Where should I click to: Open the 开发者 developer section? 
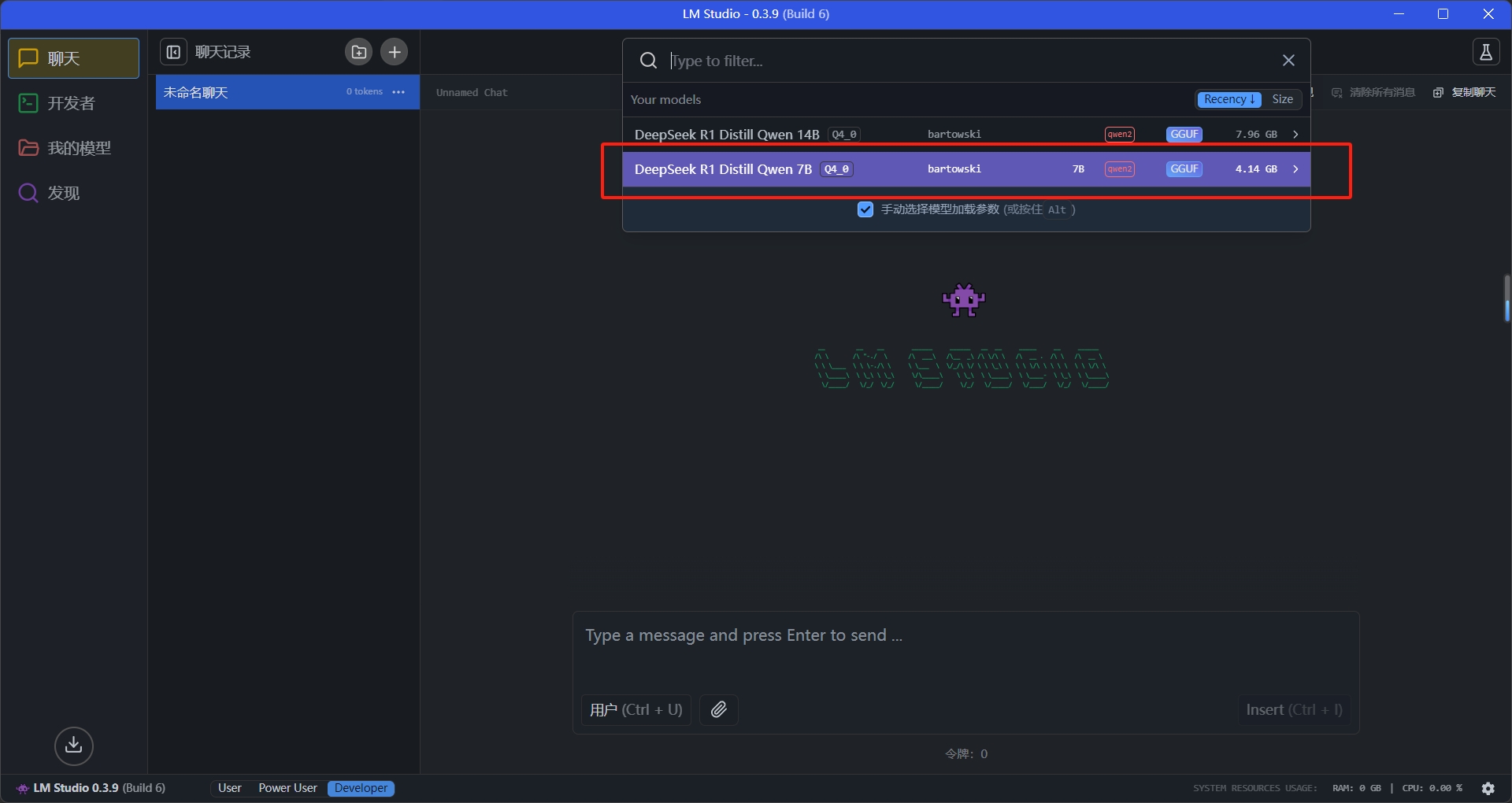73,103
